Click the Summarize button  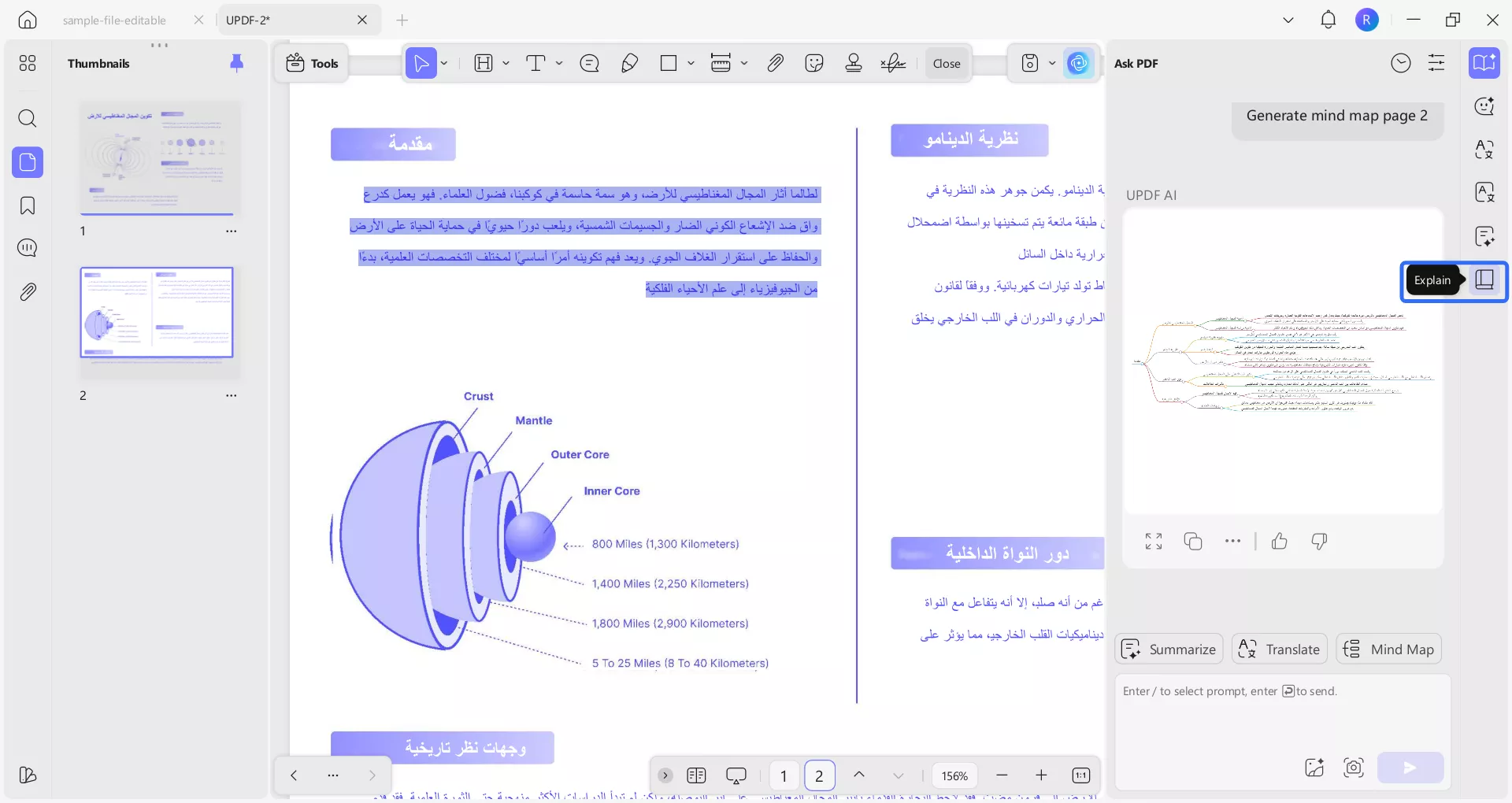(1169, 649)
